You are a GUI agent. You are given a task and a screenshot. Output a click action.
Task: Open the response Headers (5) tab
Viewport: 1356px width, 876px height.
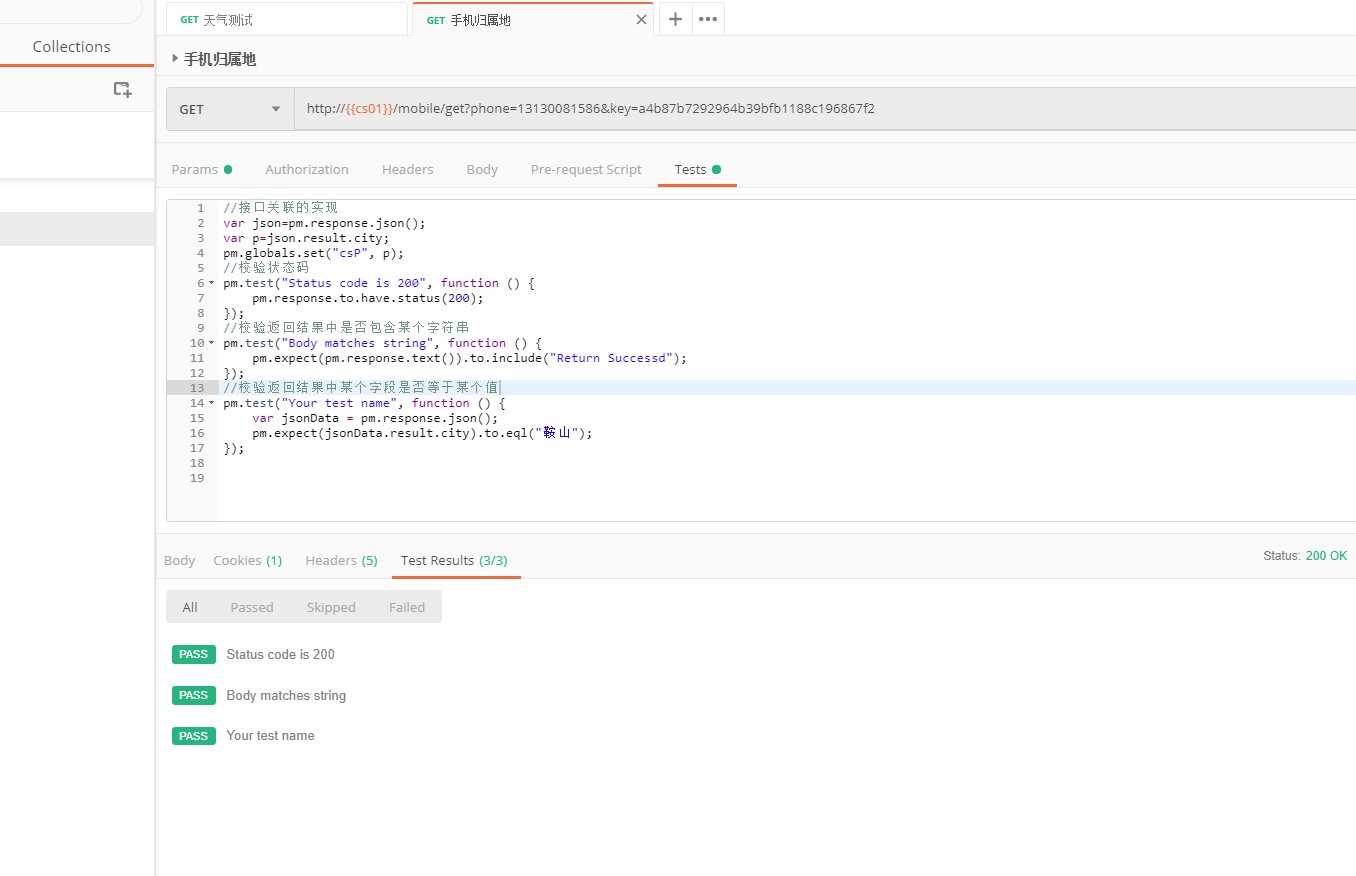click(x=341, y=560)
